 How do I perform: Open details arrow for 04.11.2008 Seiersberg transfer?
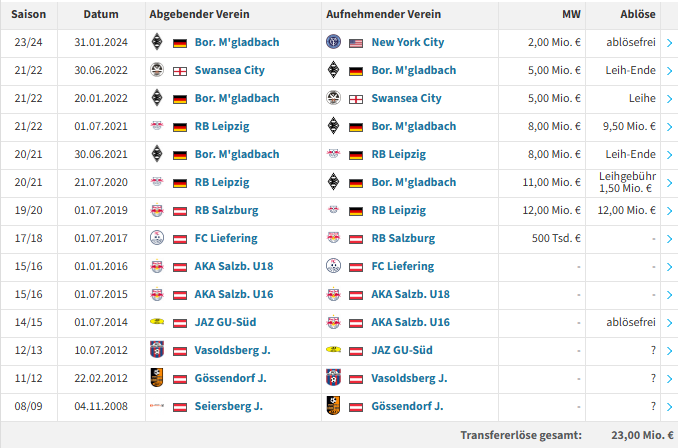[669, 407]
